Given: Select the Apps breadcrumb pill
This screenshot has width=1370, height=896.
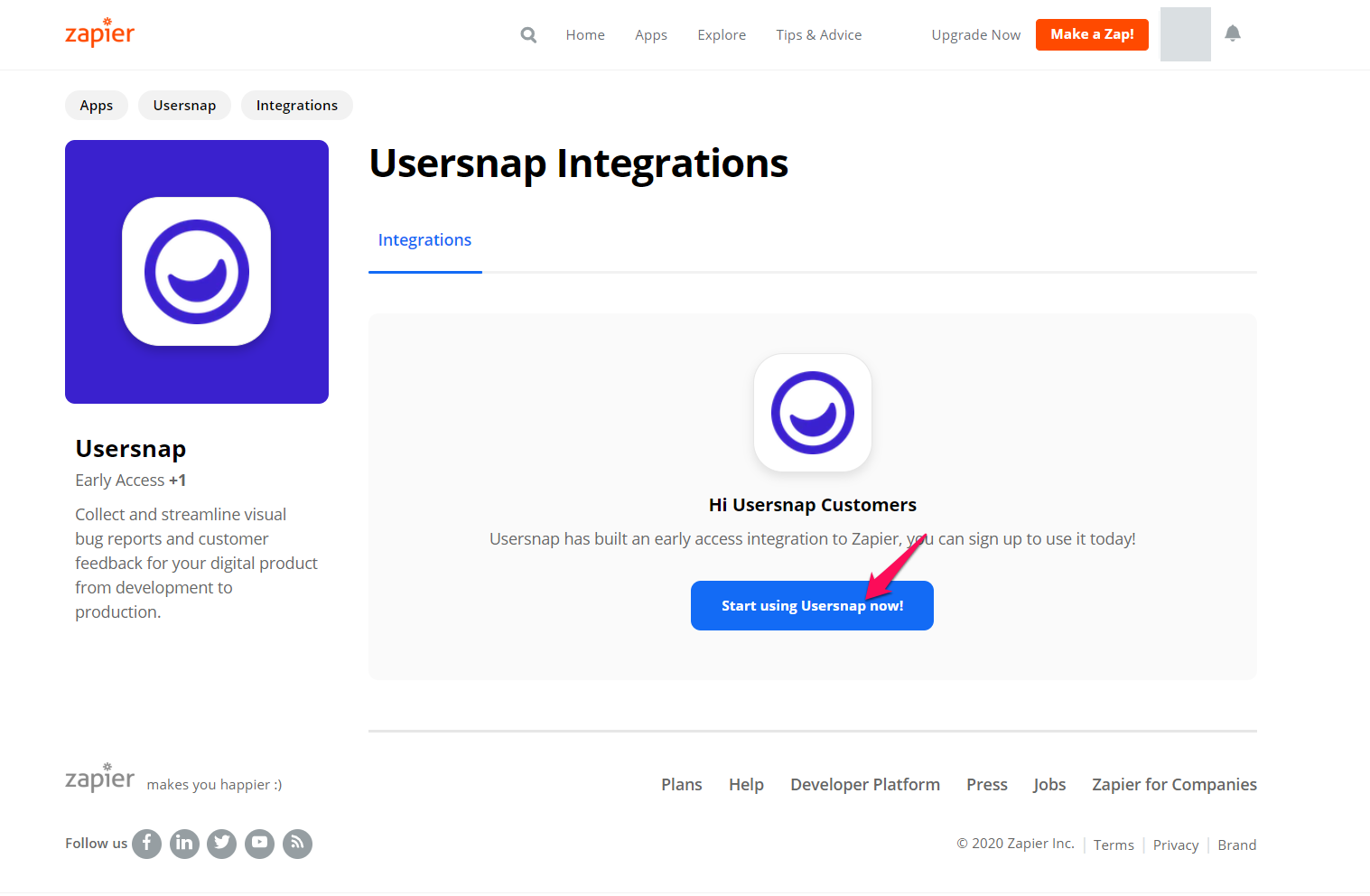Looking at the screenshot, I should click(x=97, y=106).
